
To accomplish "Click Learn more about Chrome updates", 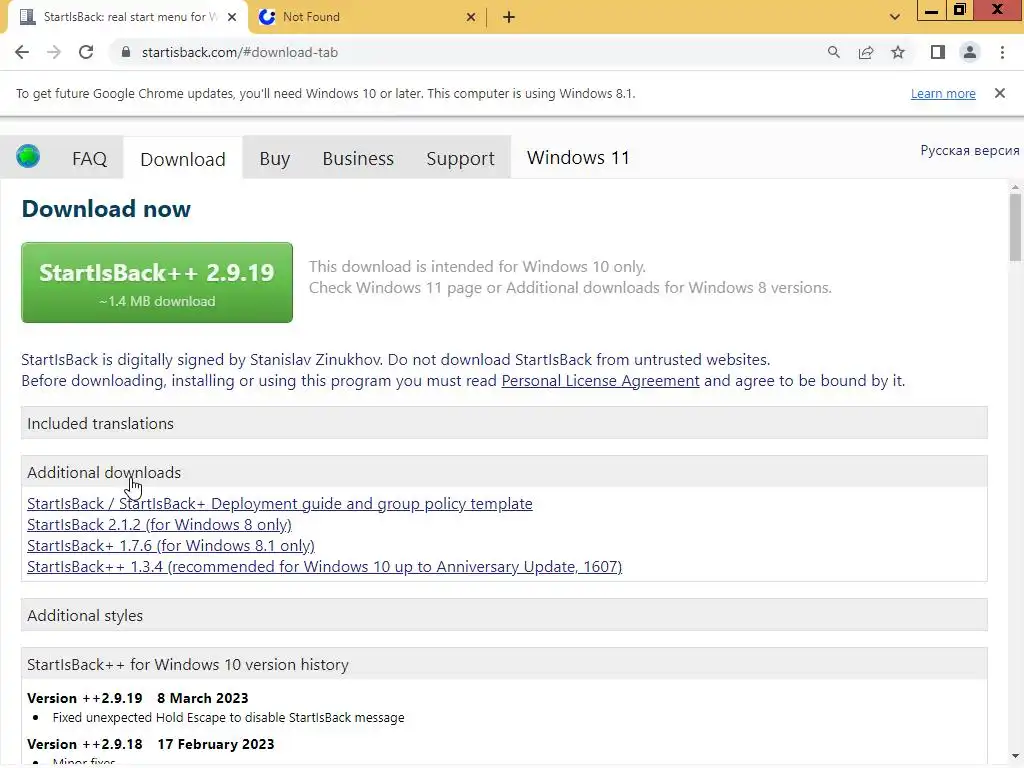I will 943,93.
